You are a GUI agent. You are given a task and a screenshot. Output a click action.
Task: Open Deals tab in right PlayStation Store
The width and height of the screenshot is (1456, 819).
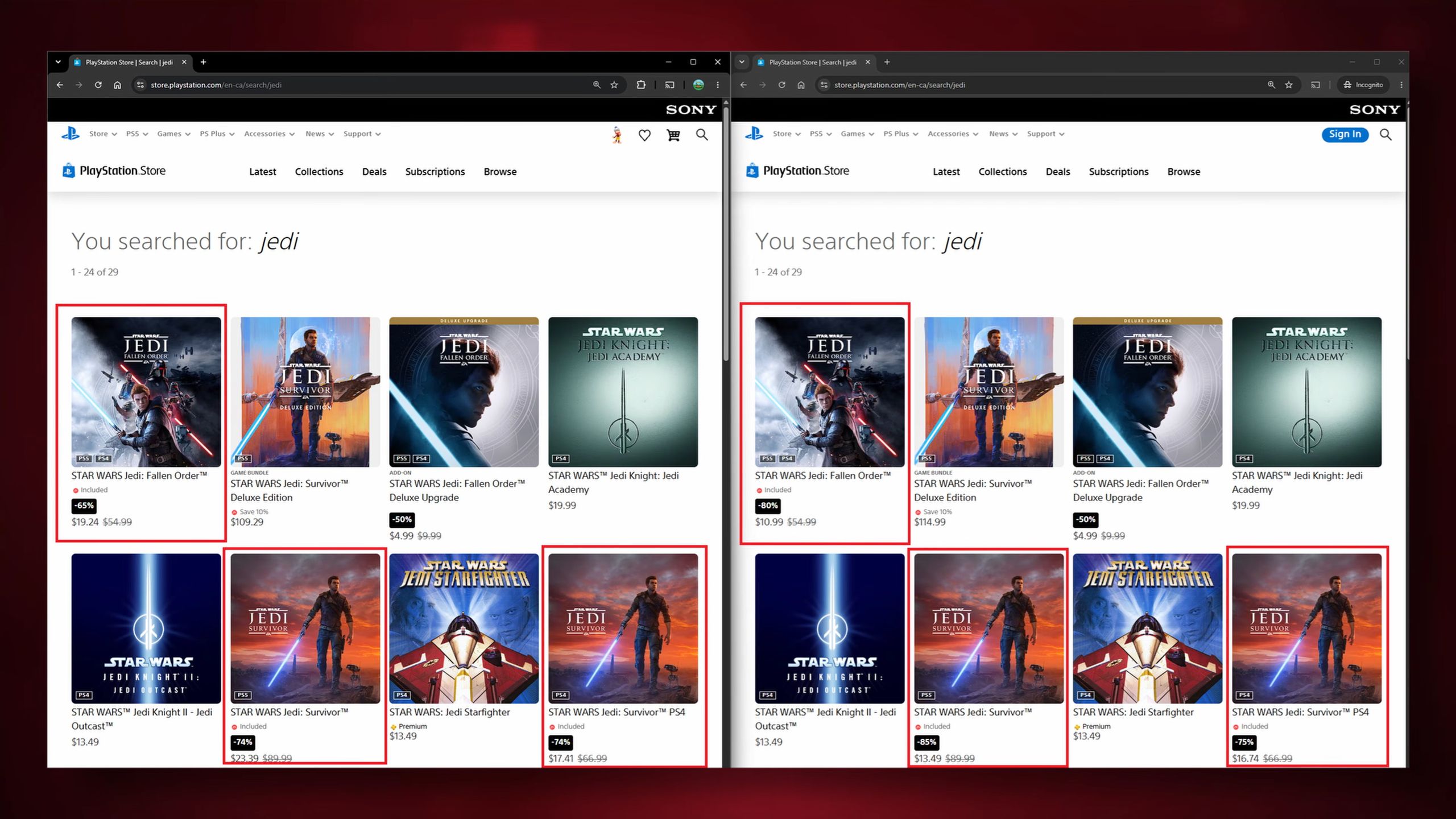(x=1058, y=172)
